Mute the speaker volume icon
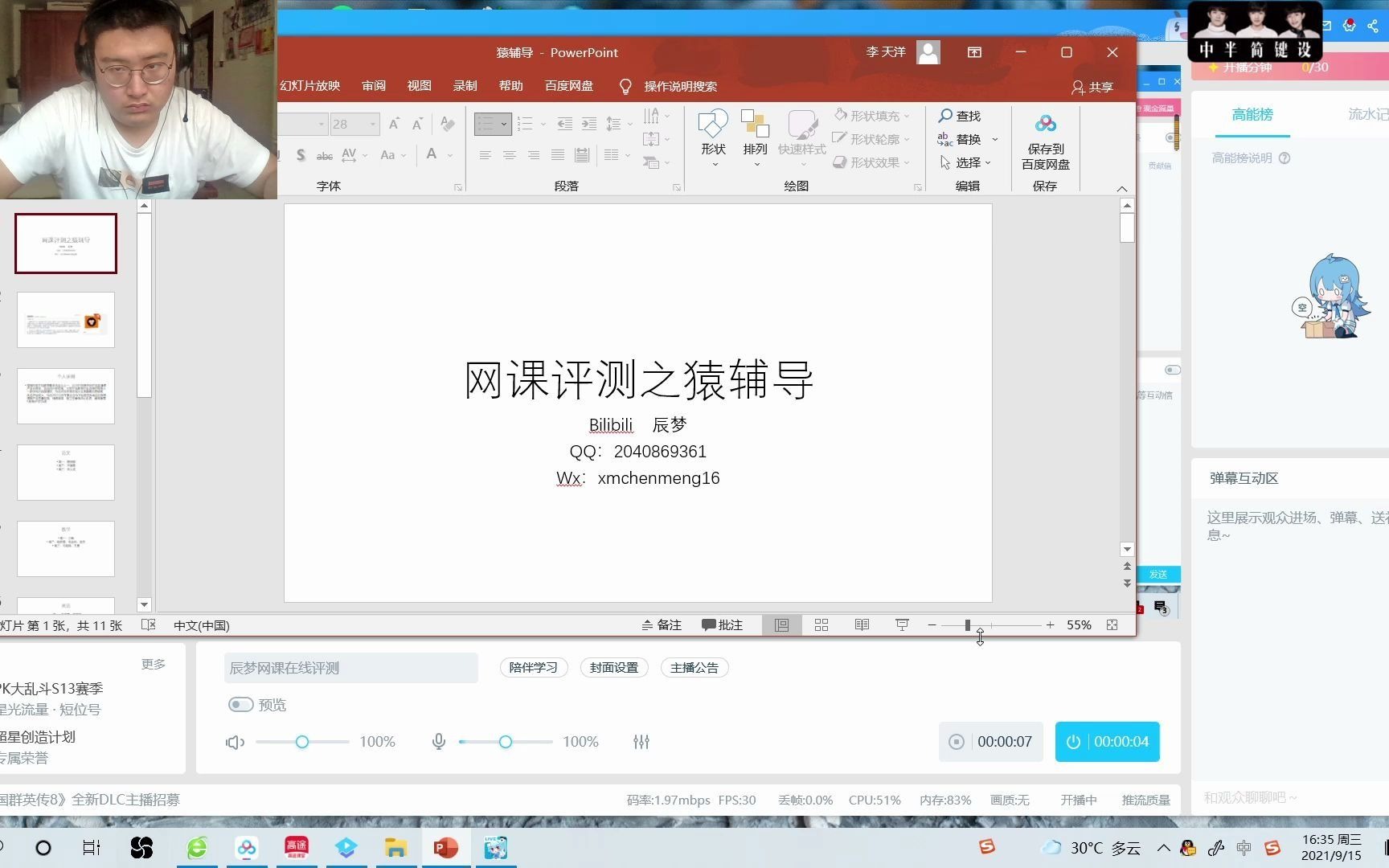 pyautogui.click(x=234, y=741)
